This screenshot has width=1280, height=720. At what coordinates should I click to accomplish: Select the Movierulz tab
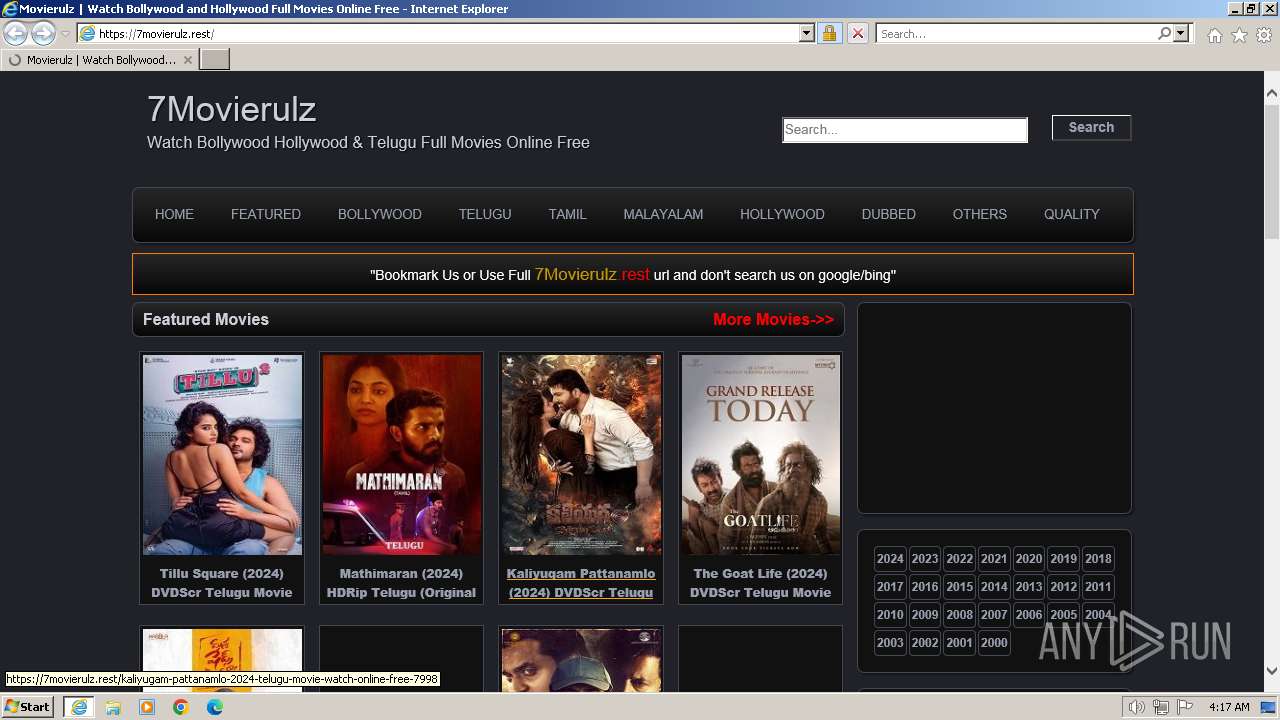tap(100, 60)
